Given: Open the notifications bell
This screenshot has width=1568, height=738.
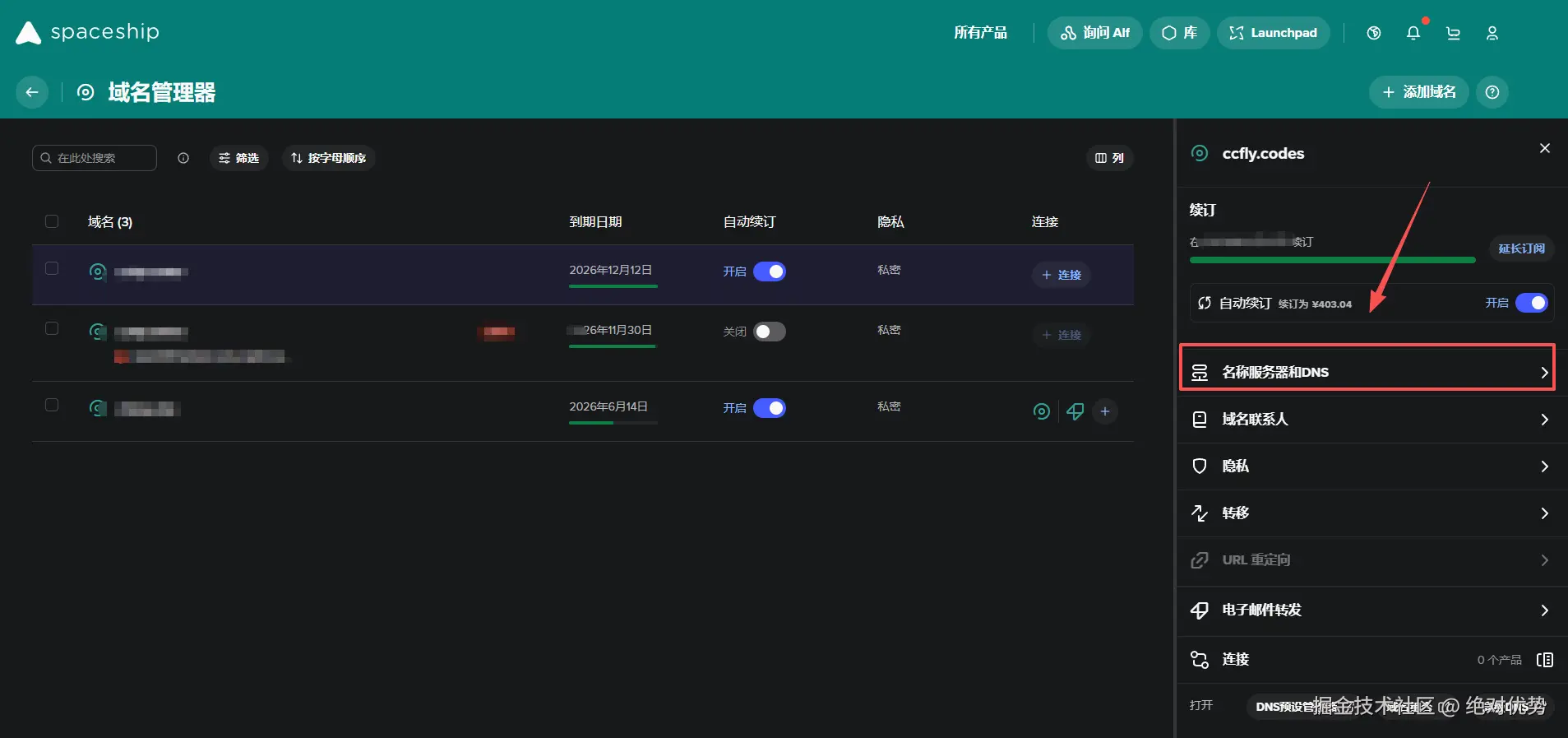Looking at the screenshot, I should point(1413,33).
